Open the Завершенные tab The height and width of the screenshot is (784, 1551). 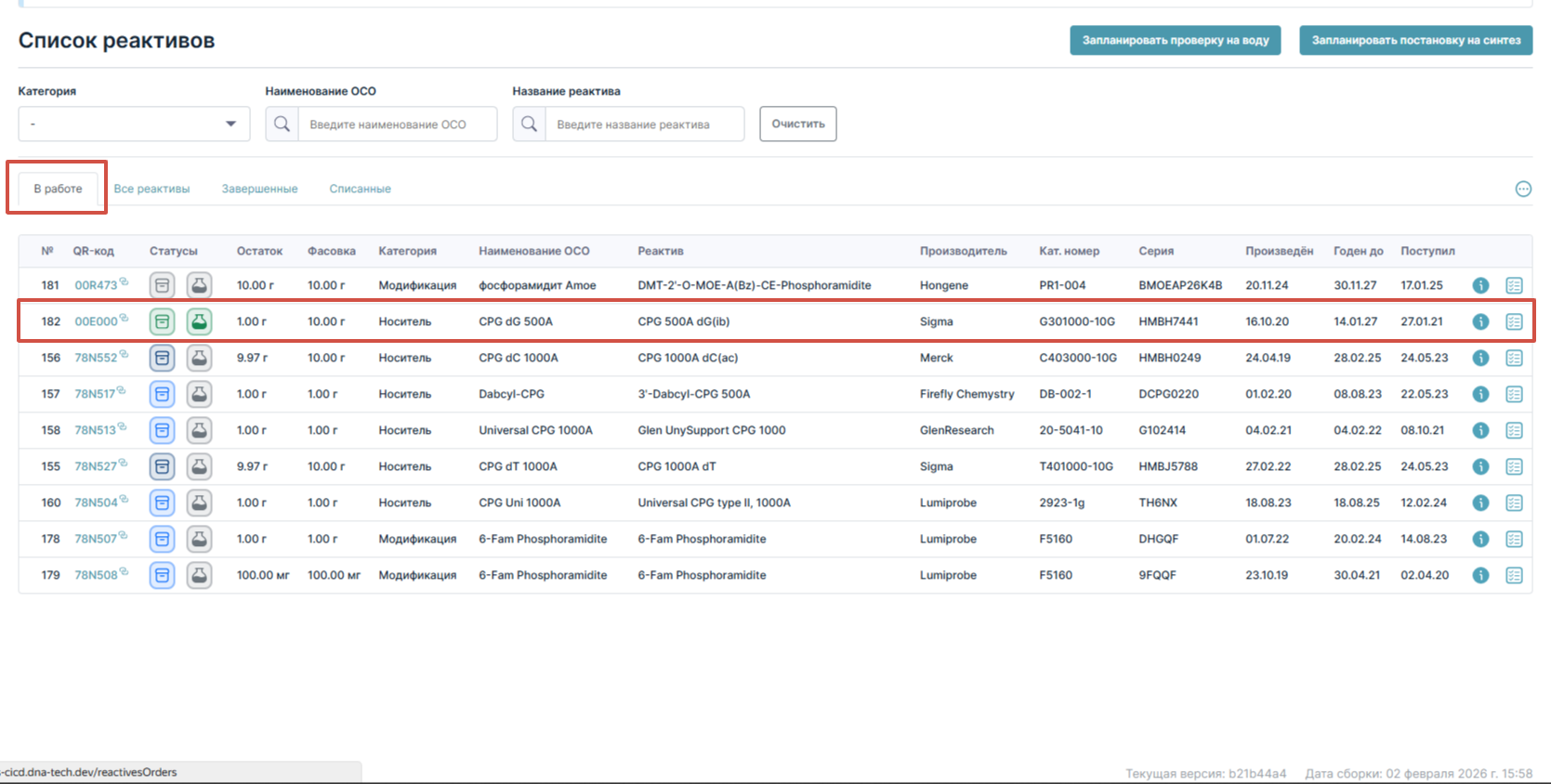click(259, 189)
